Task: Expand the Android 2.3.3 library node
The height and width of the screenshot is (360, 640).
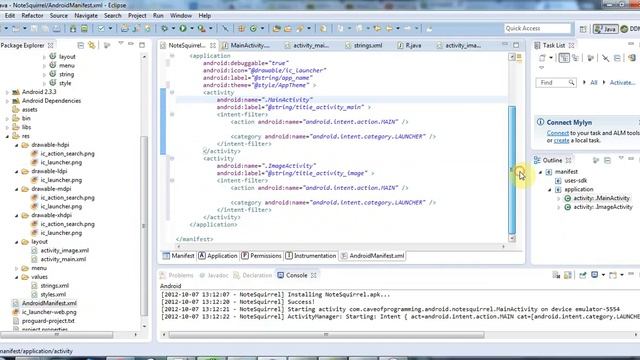Action: coord(7,92)
